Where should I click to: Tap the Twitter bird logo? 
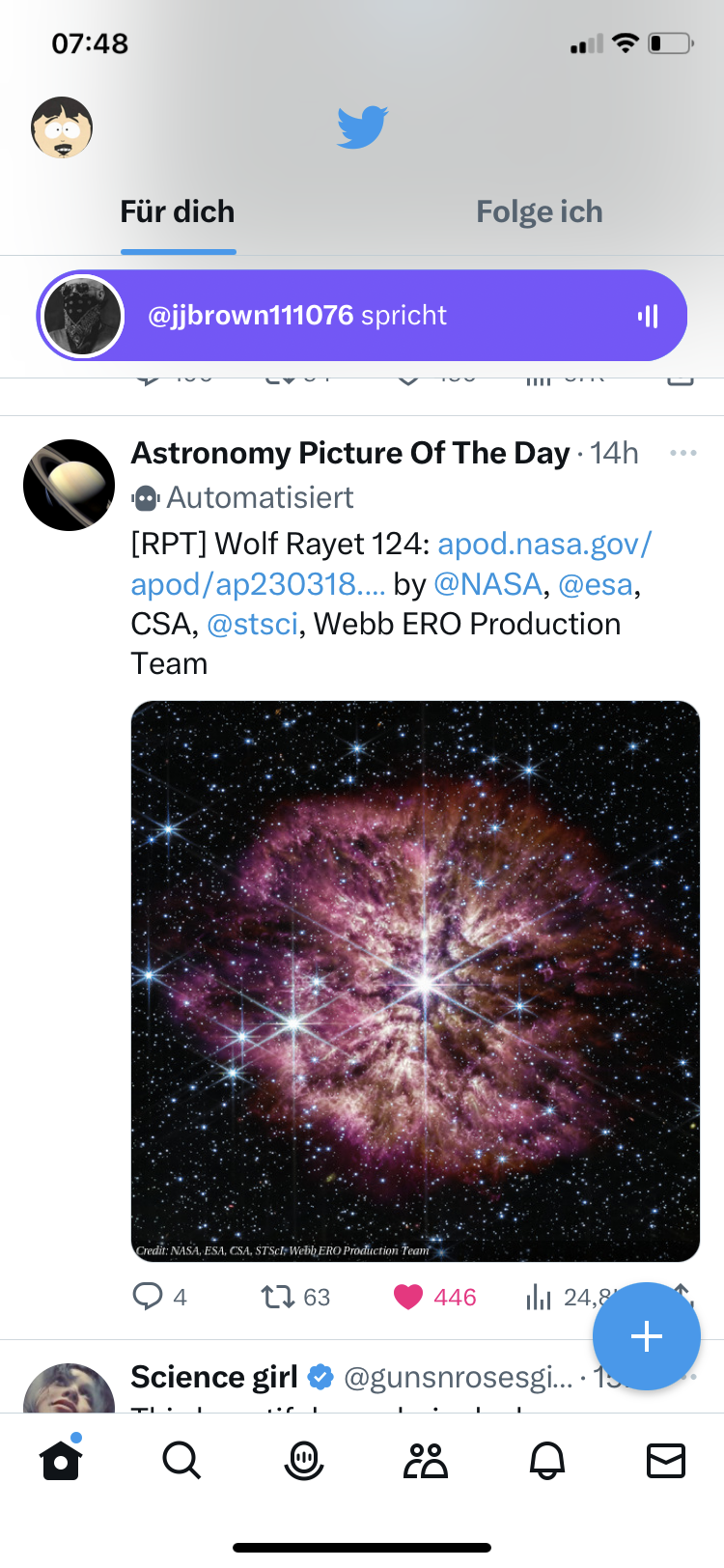point(362,126)
